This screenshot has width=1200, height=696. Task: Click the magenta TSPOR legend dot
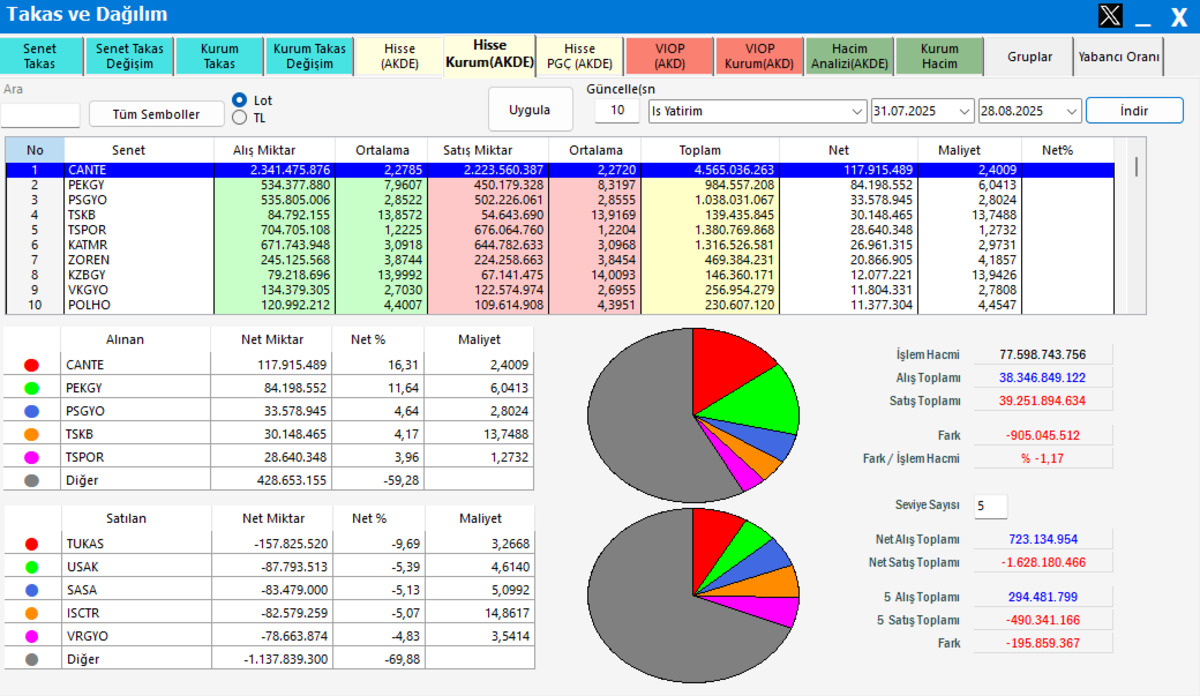point(31,457)
